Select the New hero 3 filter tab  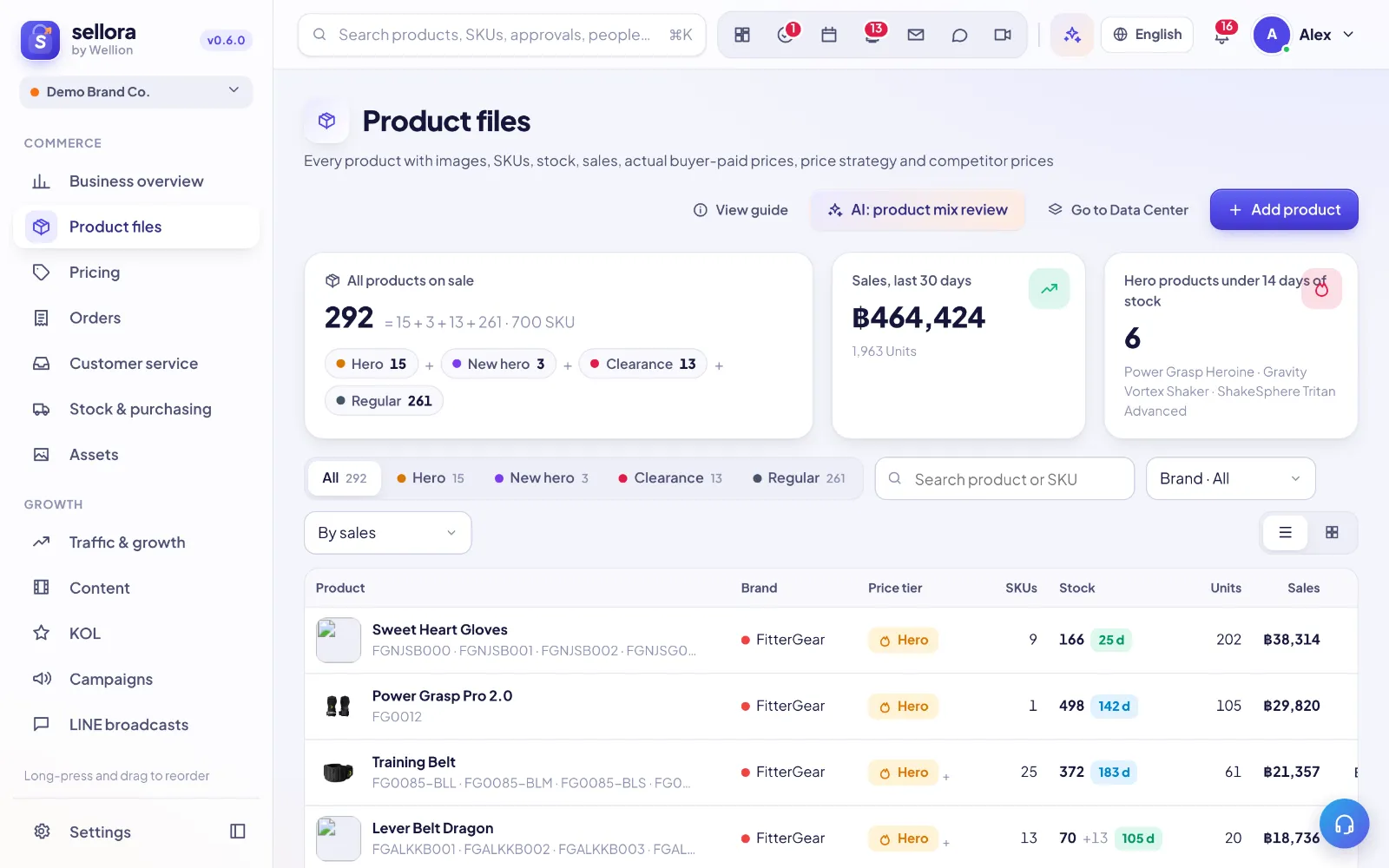point(541,478)
